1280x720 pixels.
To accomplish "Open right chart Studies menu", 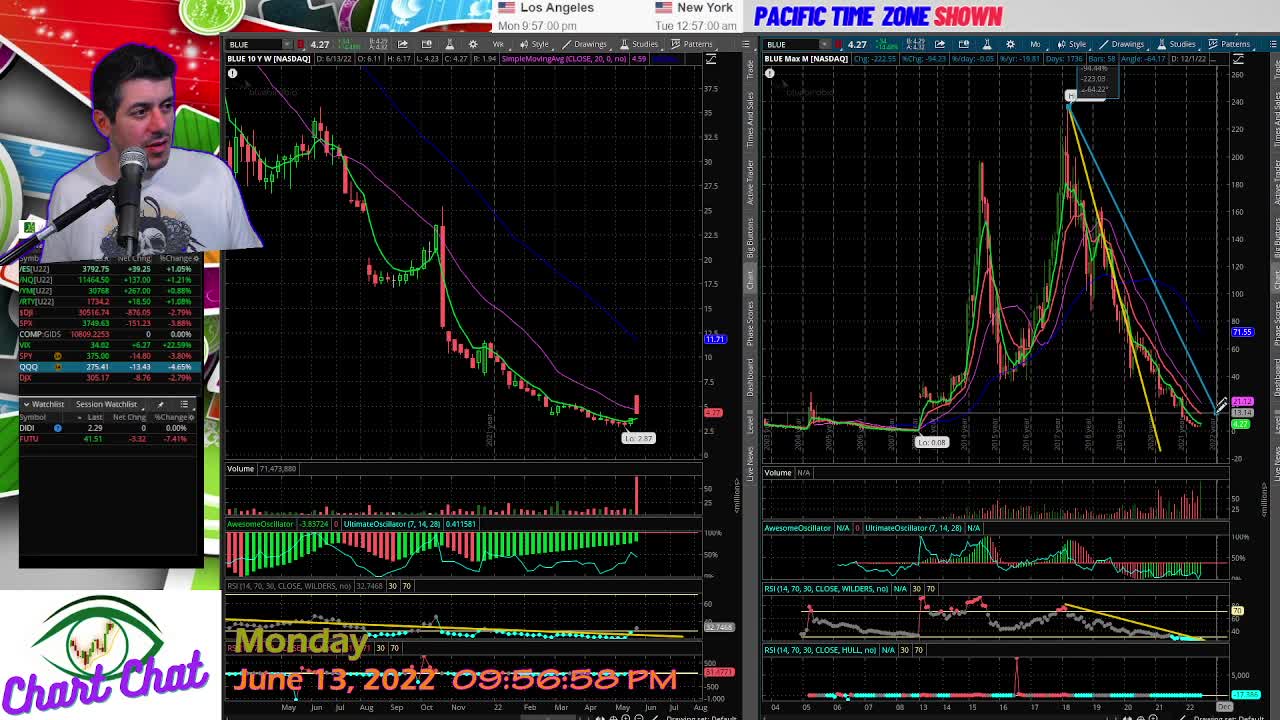I will (1176, 44).
